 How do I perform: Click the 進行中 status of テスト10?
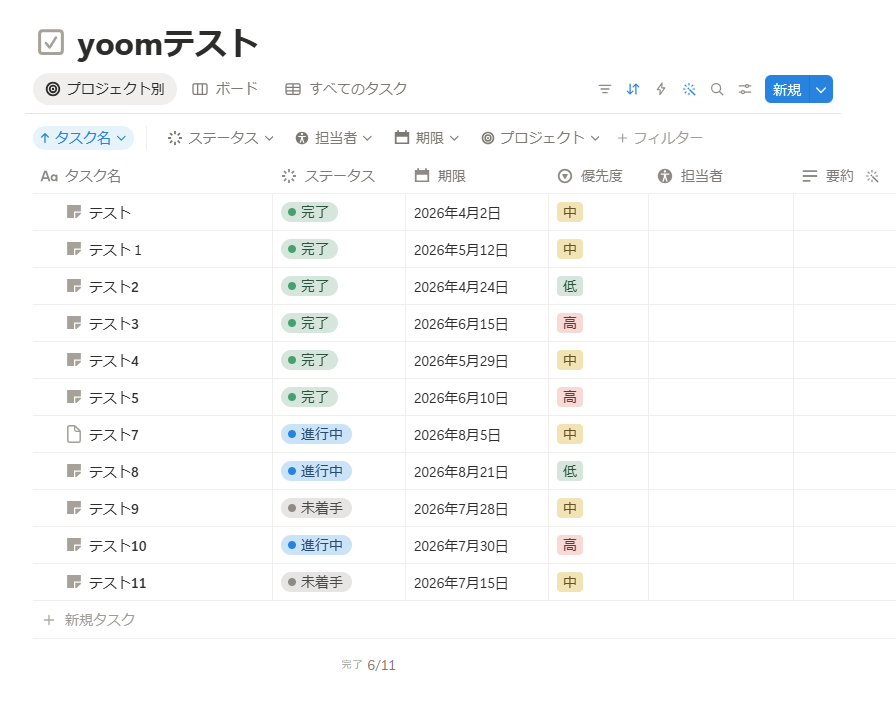316,545
